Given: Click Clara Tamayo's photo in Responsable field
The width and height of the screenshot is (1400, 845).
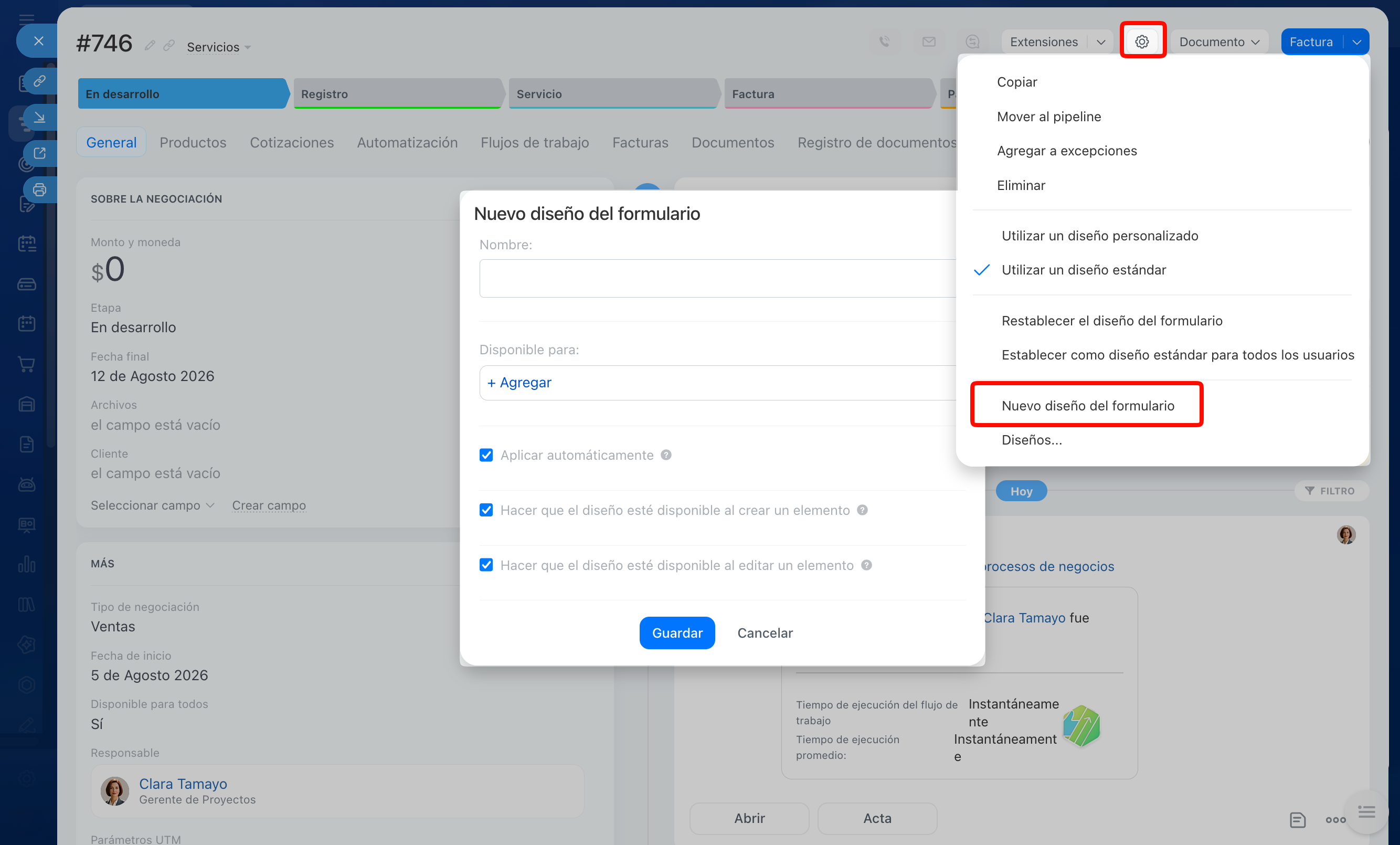Looking at the screenshot, I should coord(115,791).
